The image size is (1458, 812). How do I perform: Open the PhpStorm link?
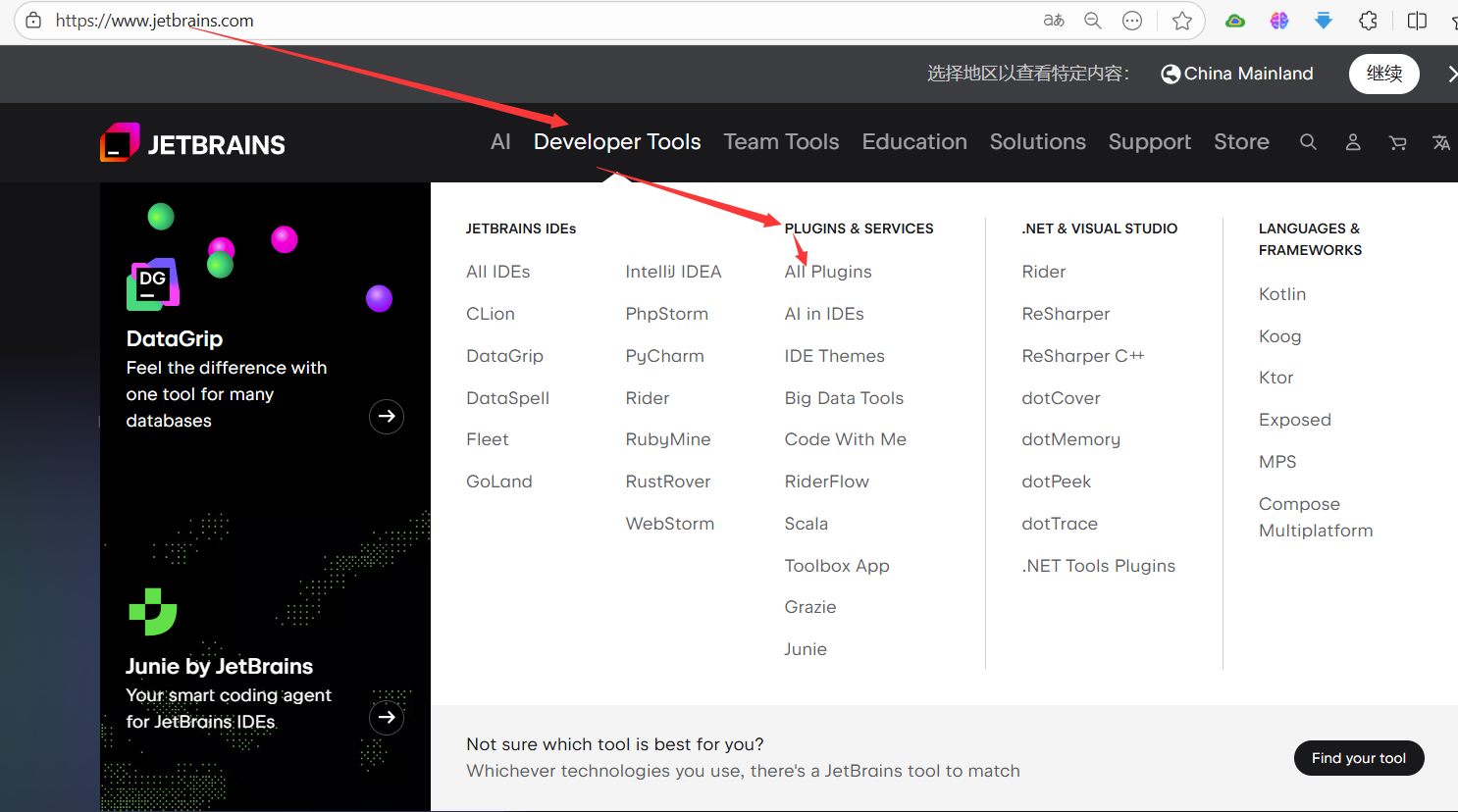(x=666, y=314)
